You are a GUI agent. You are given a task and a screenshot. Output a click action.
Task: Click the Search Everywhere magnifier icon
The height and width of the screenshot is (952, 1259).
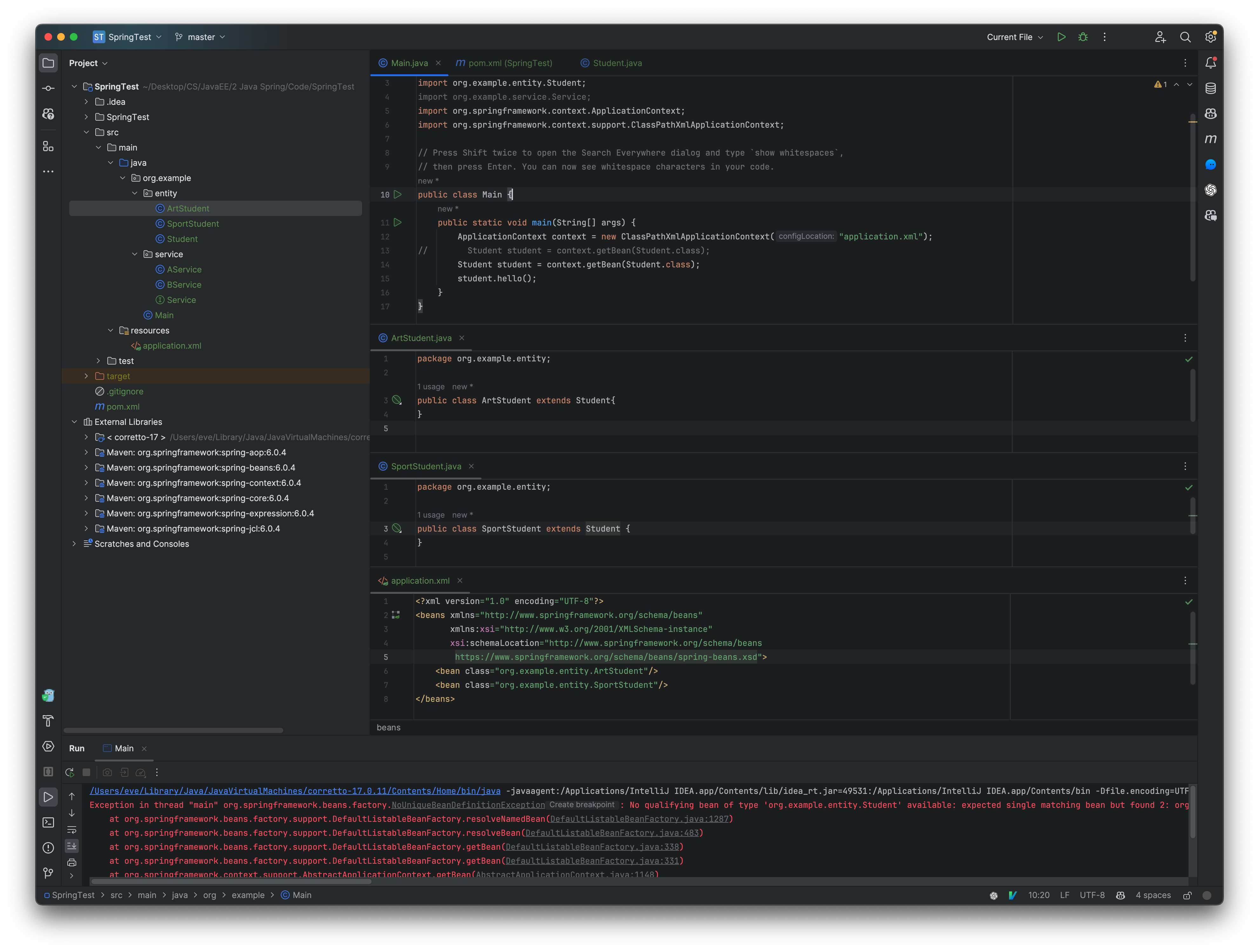[x=1184, y=37]
